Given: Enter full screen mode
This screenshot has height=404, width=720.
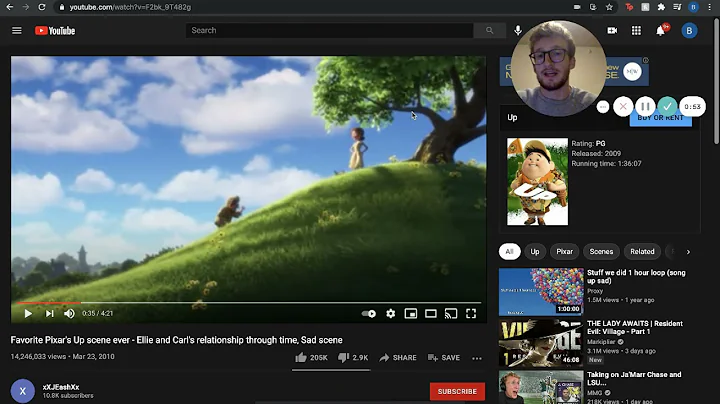Looking at the screenshot, I should pyautogui.click(x=471, y=314).
